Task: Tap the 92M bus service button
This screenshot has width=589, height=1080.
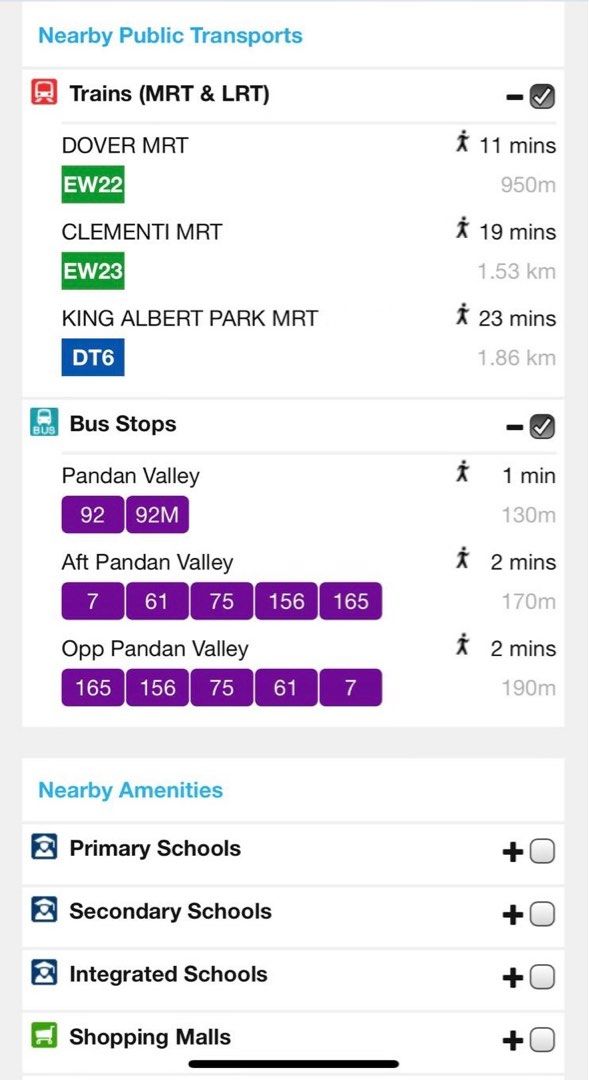Action: [x=157, y=515]
